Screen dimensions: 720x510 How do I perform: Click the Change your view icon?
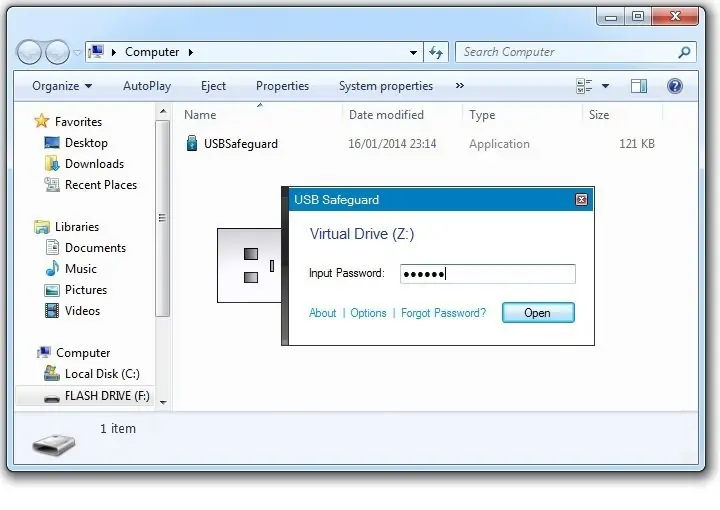[x=584, y=86]
